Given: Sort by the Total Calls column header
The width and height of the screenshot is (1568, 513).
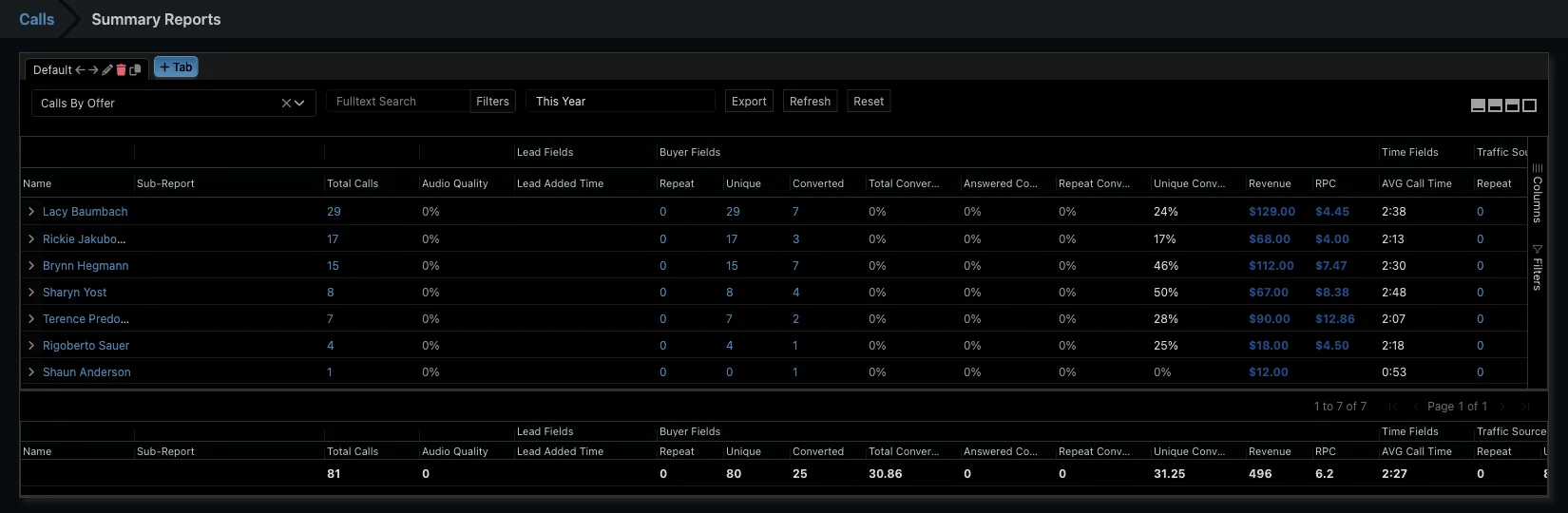Looking at the screenshot, I should (353, 183).
